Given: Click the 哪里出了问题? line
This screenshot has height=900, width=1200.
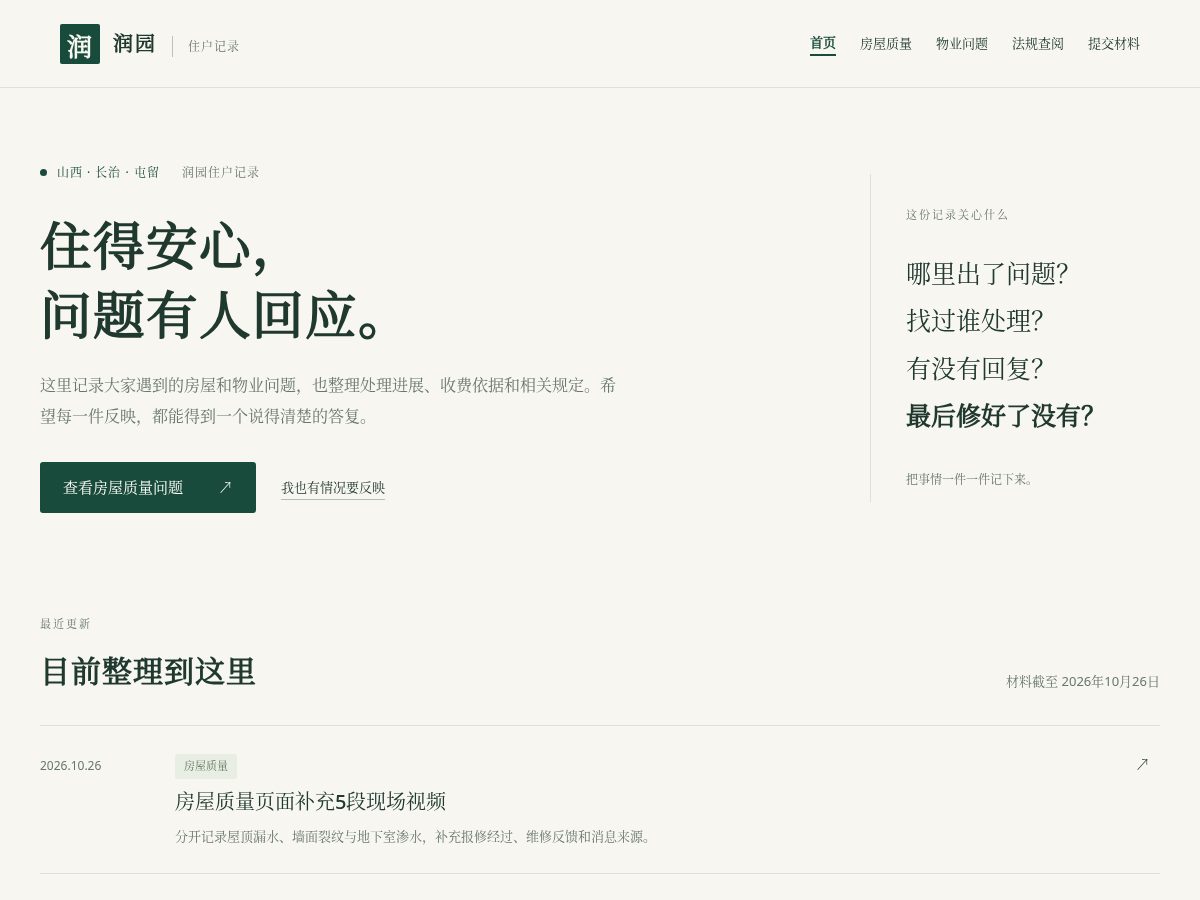Looking at the screenshot, I should (987, 274).
